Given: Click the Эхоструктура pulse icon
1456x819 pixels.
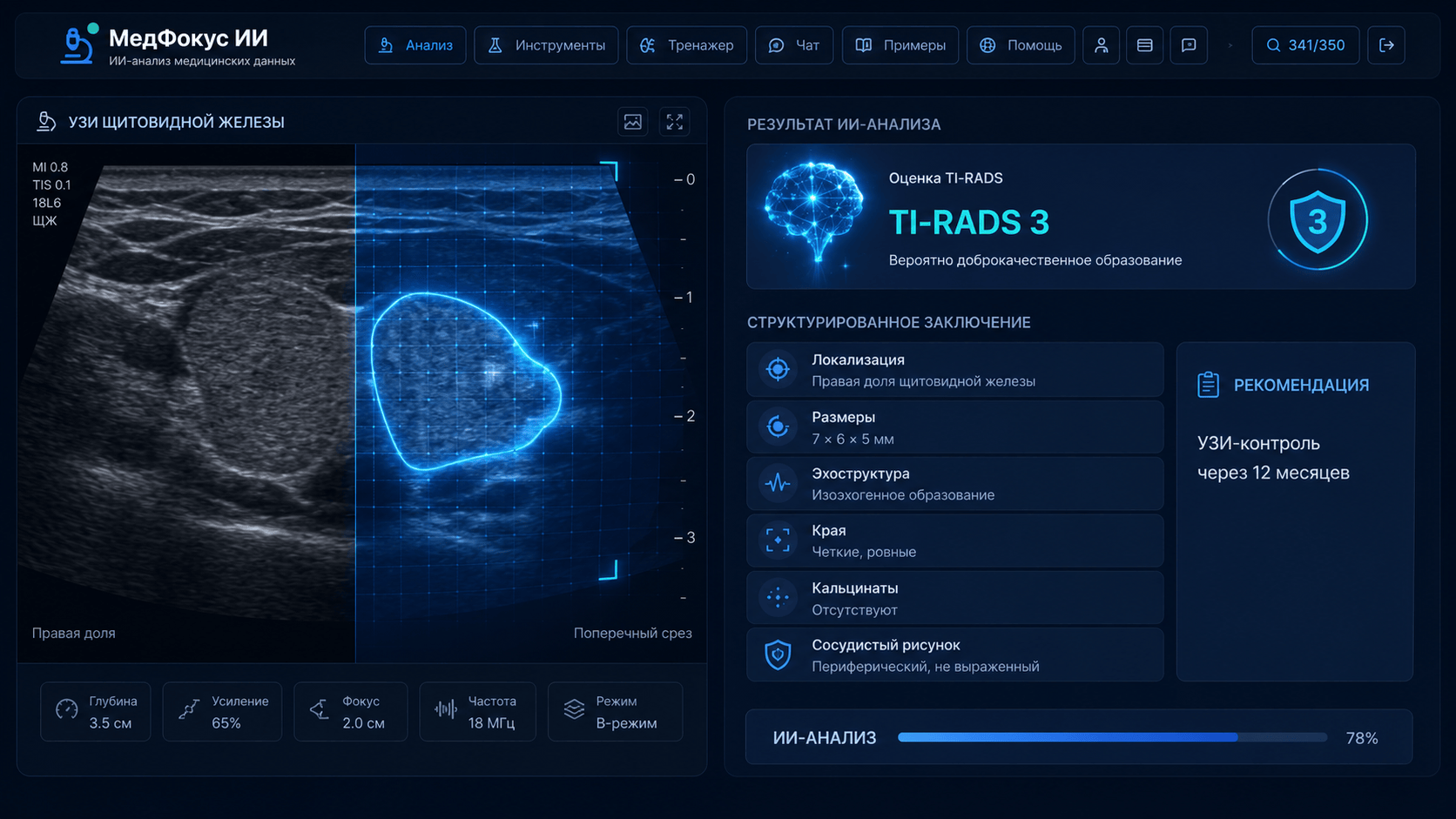Looking at the screenshot, I should (778, 484).
